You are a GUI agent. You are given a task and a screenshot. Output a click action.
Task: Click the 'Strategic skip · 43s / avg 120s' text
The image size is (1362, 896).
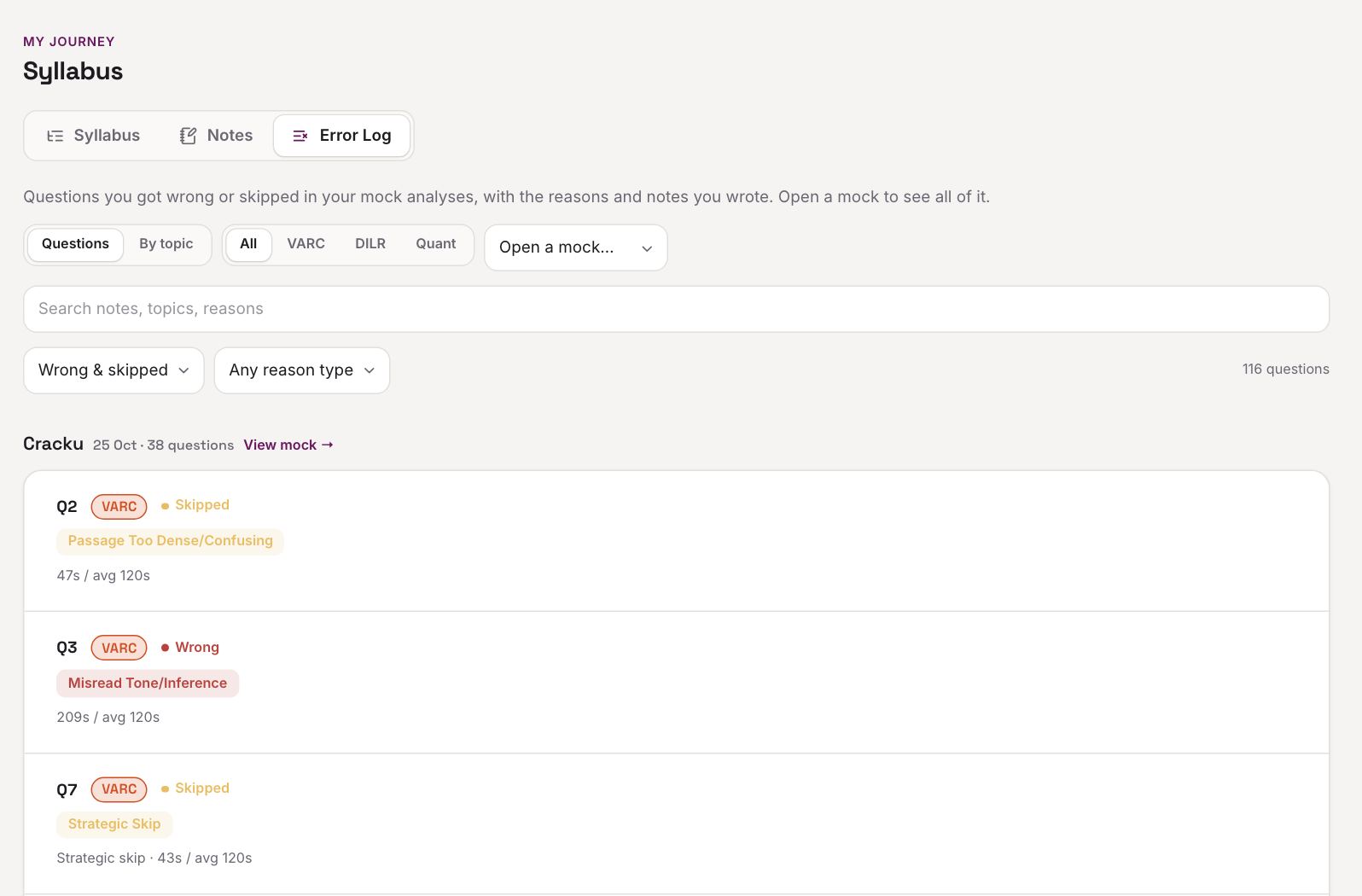point(154,858)
